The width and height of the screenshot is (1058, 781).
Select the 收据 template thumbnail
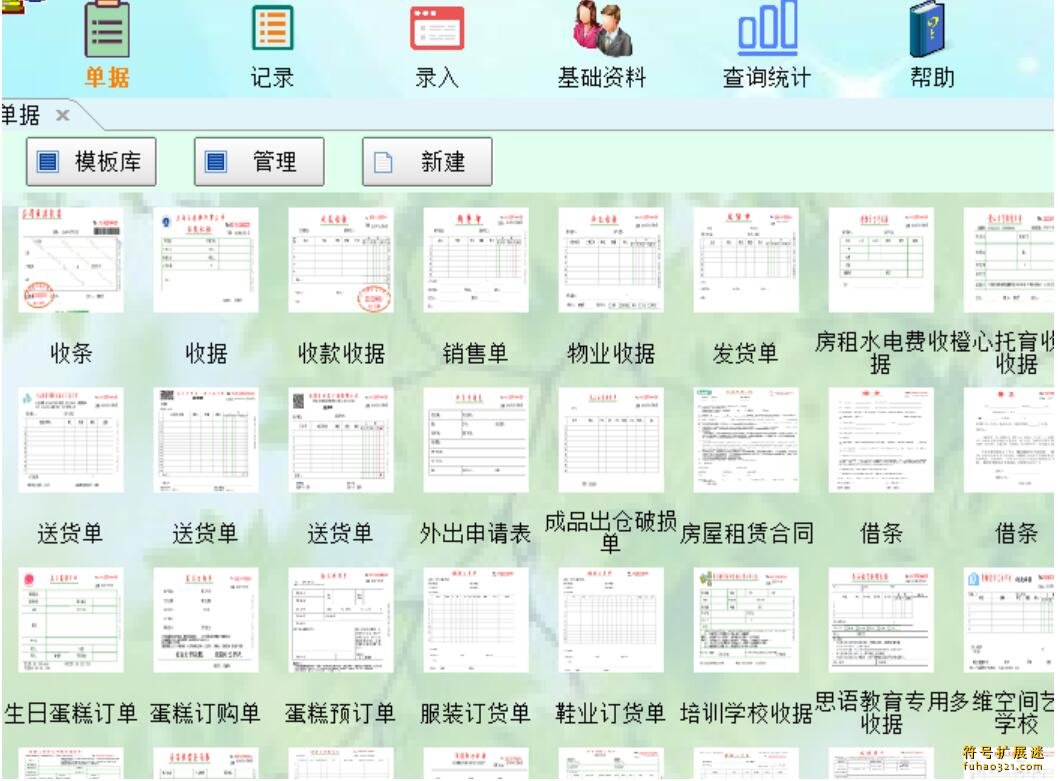tap(206, 260)
